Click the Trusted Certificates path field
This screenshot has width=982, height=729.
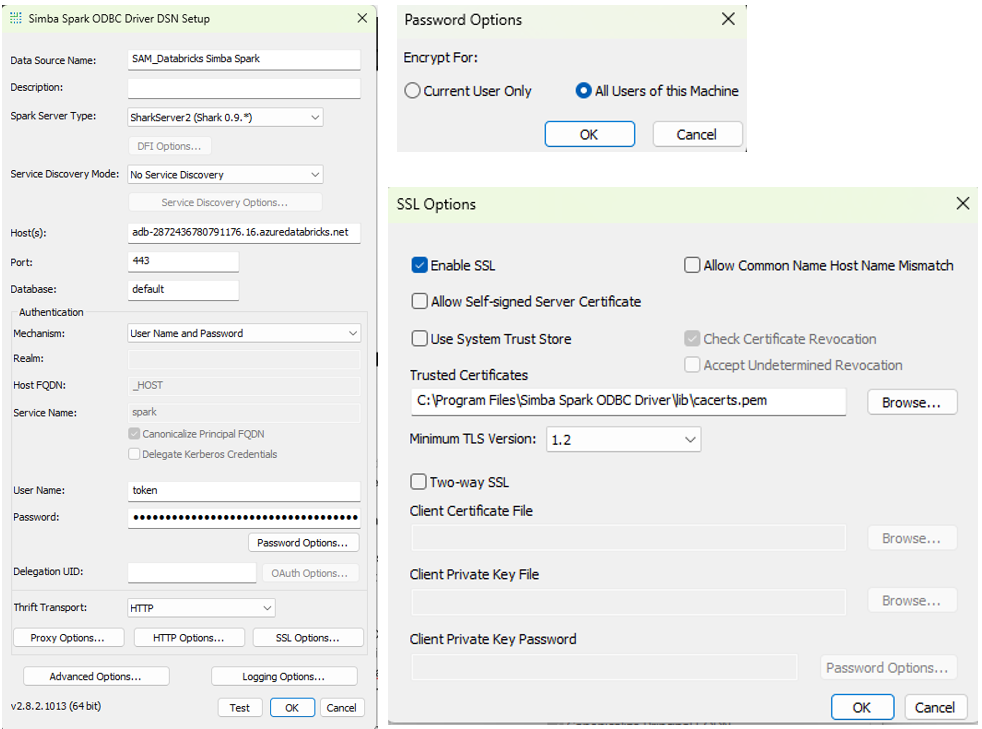(628, 401)
